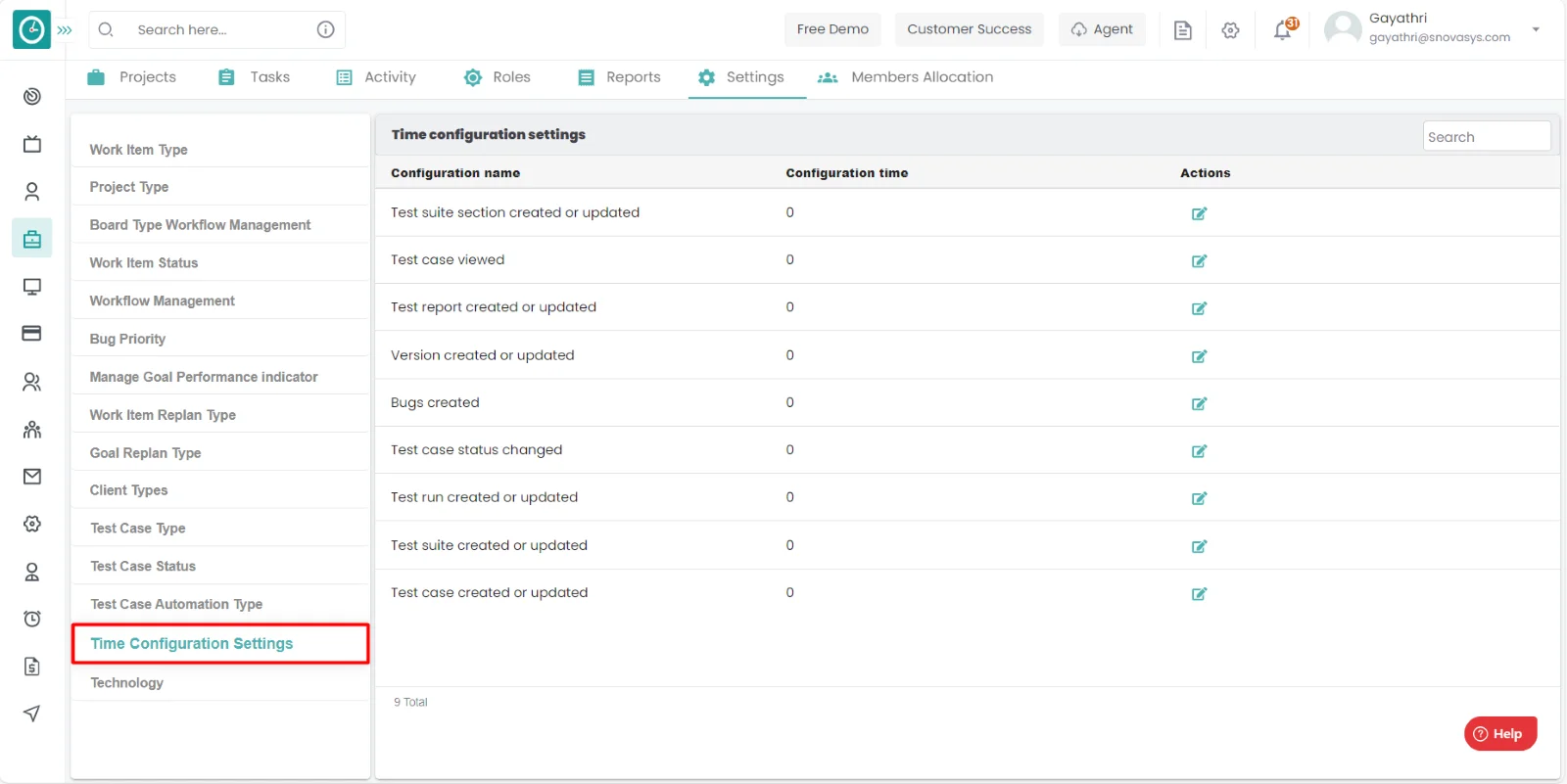Open the Gayathri user profile dropdown
The width and height of the screenshot is (1567, 784).
1434,28
